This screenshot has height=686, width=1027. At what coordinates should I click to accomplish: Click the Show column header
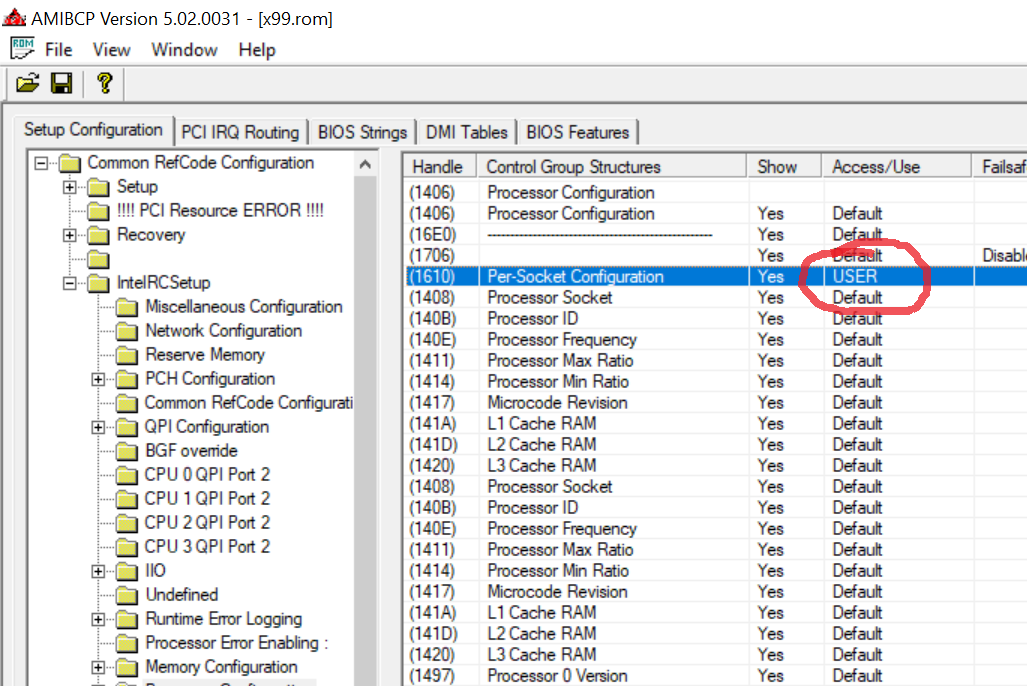pos(784,167)
